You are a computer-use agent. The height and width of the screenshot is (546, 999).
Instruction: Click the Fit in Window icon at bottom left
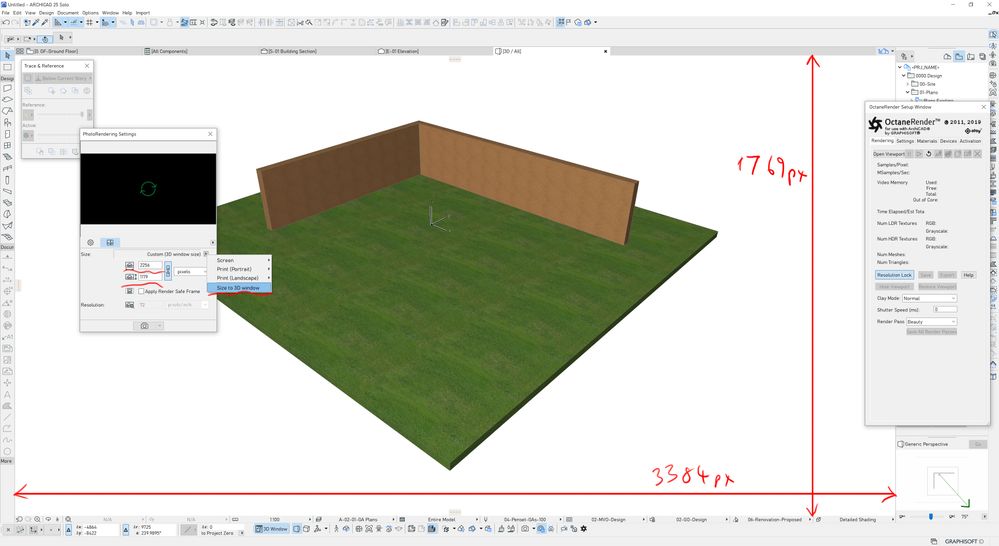pyautogui.click(x=68, y=519)
